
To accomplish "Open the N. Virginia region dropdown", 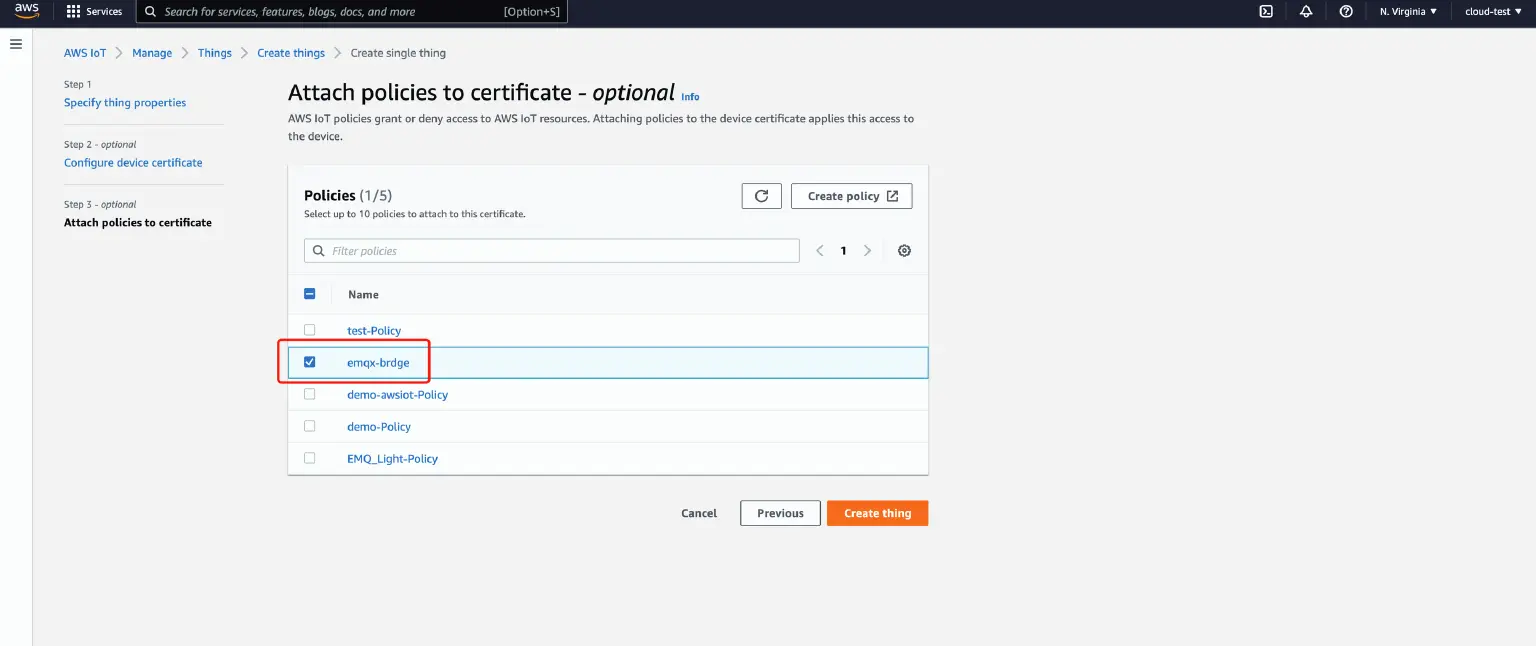I will click(1407, 11).
